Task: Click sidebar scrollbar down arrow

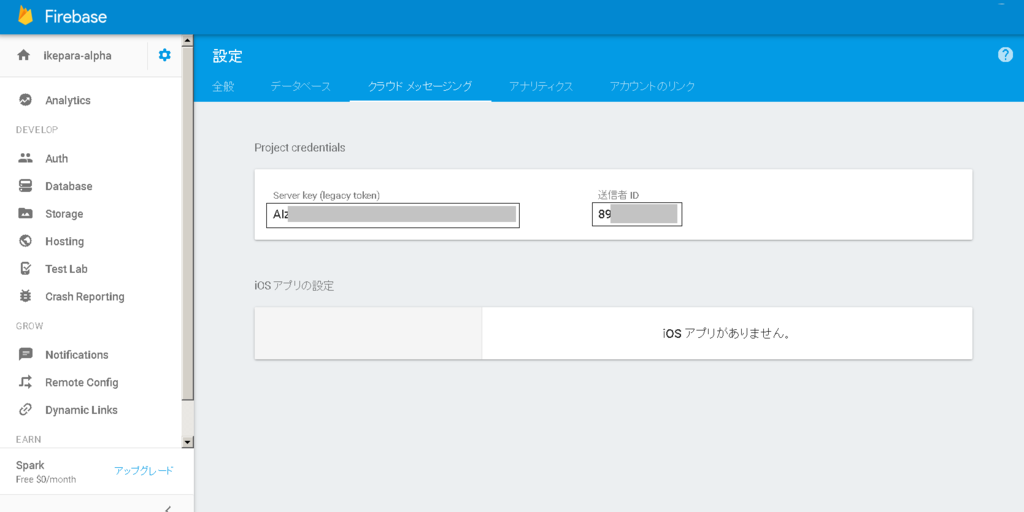Action: pyautogui.click(x=187, y=442)
